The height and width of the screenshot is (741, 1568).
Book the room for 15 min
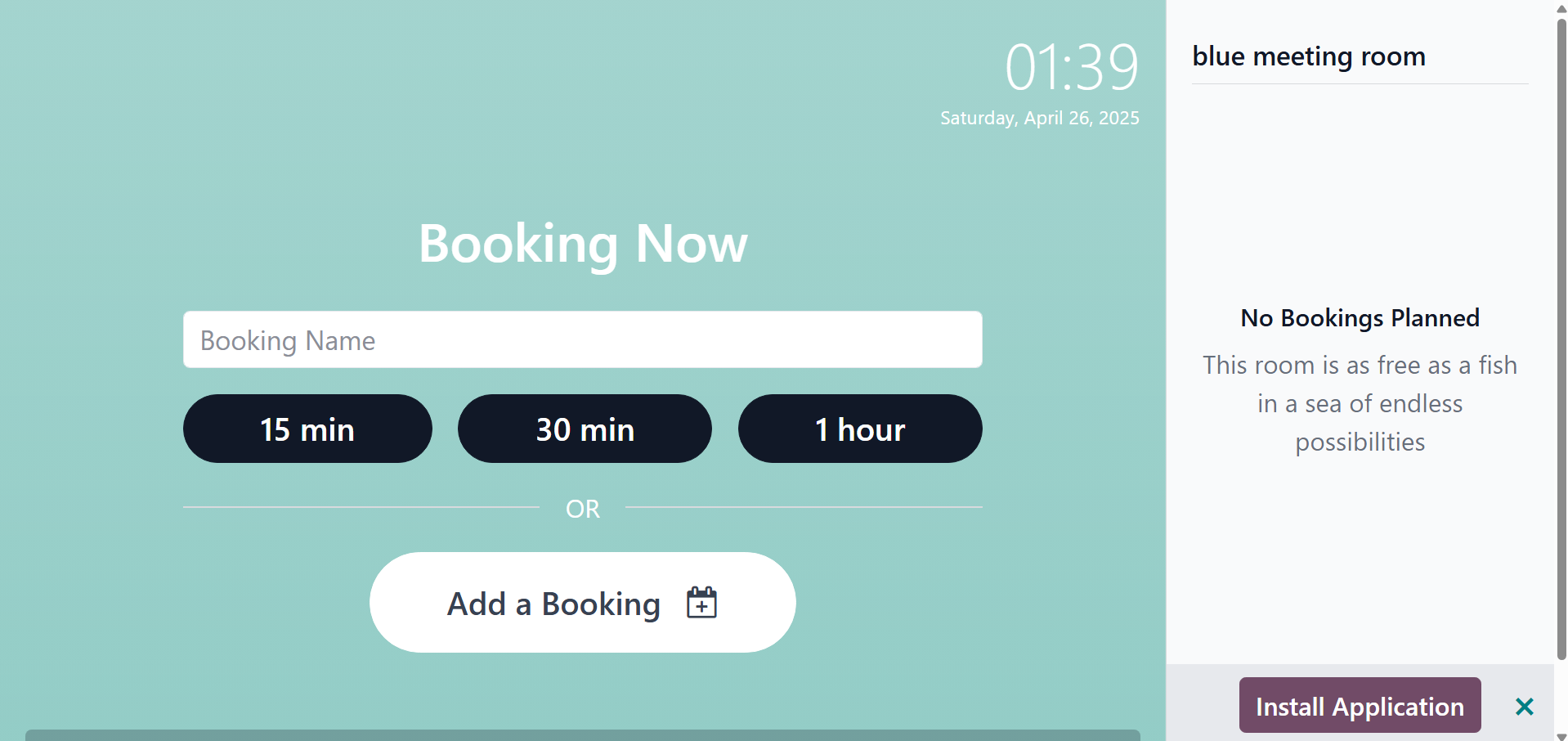(307, 429)
